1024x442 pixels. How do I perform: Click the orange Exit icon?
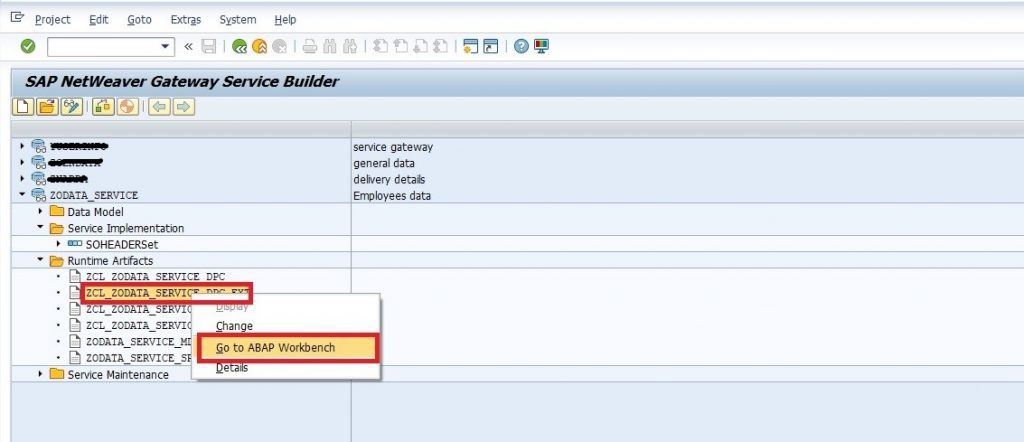pos(259,46)
